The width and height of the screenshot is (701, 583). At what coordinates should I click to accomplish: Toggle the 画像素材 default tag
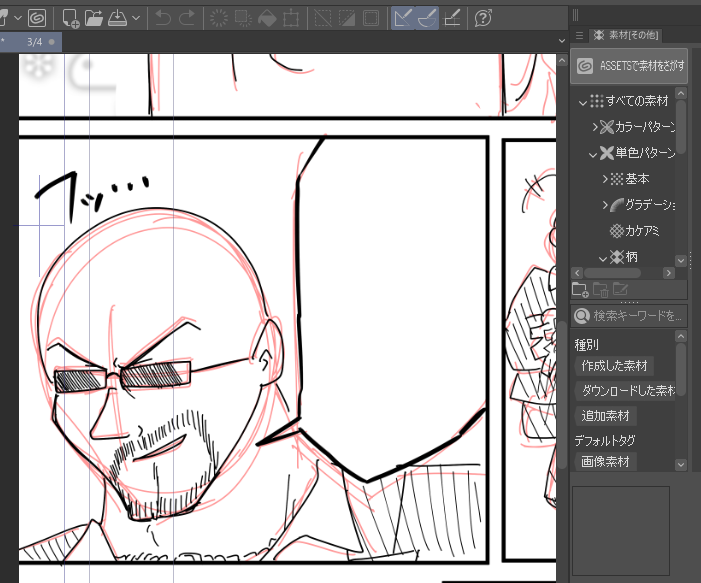pos(605,461)
